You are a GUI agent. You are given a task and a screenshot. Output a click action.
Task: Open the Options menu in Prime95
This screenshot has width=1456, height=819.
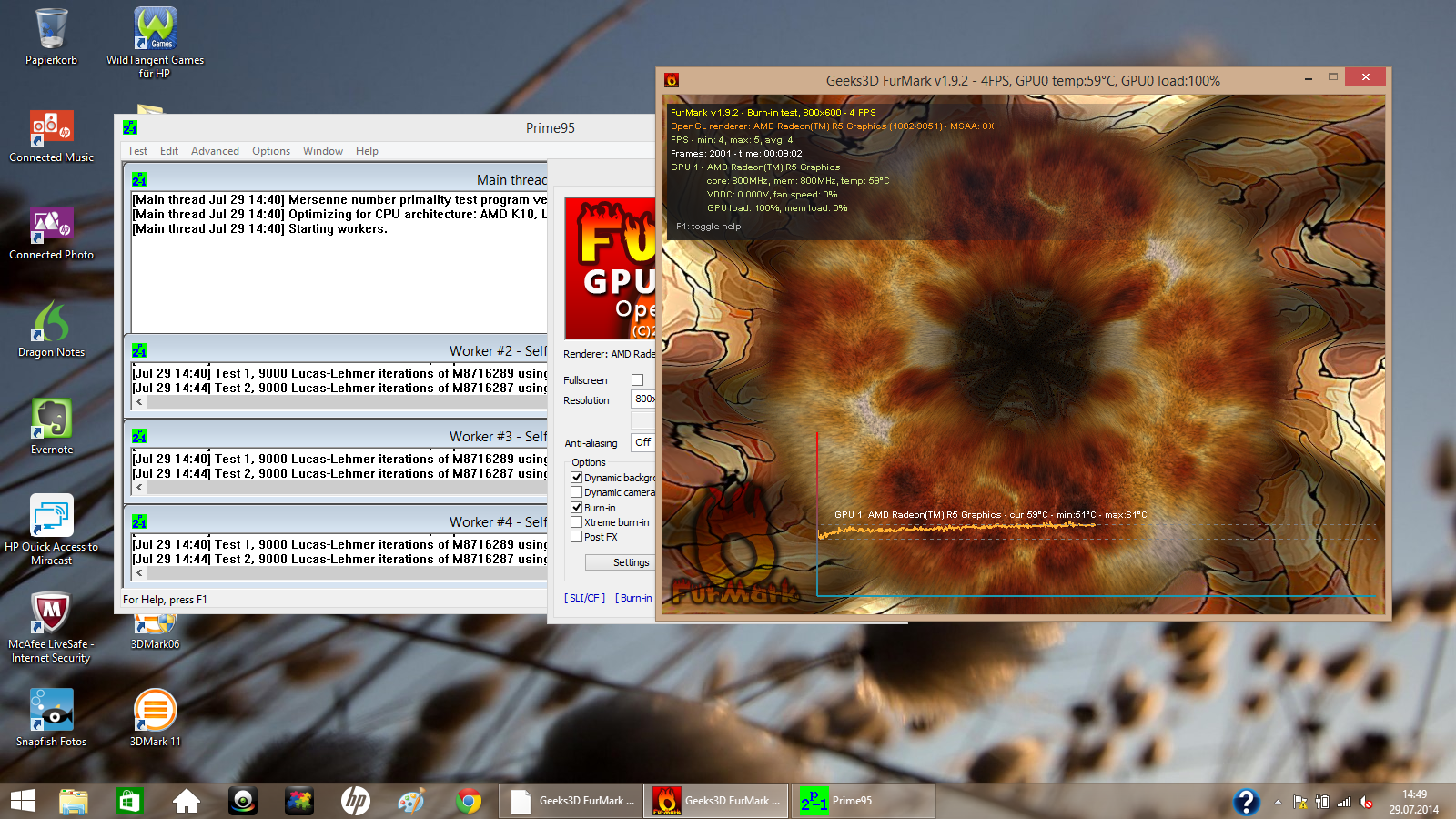point(271,151)
